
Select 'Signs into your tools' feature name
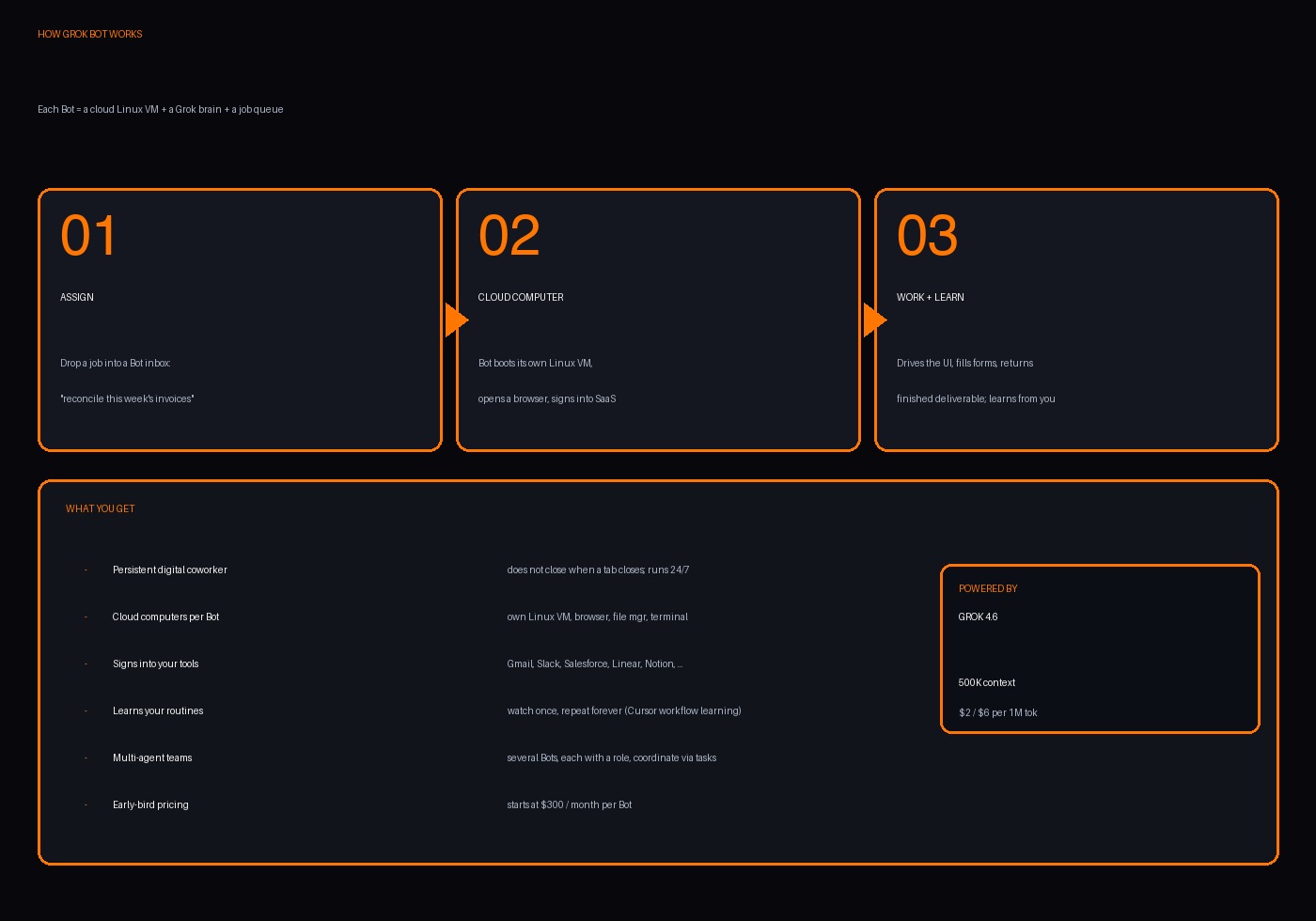pos(156,663)
